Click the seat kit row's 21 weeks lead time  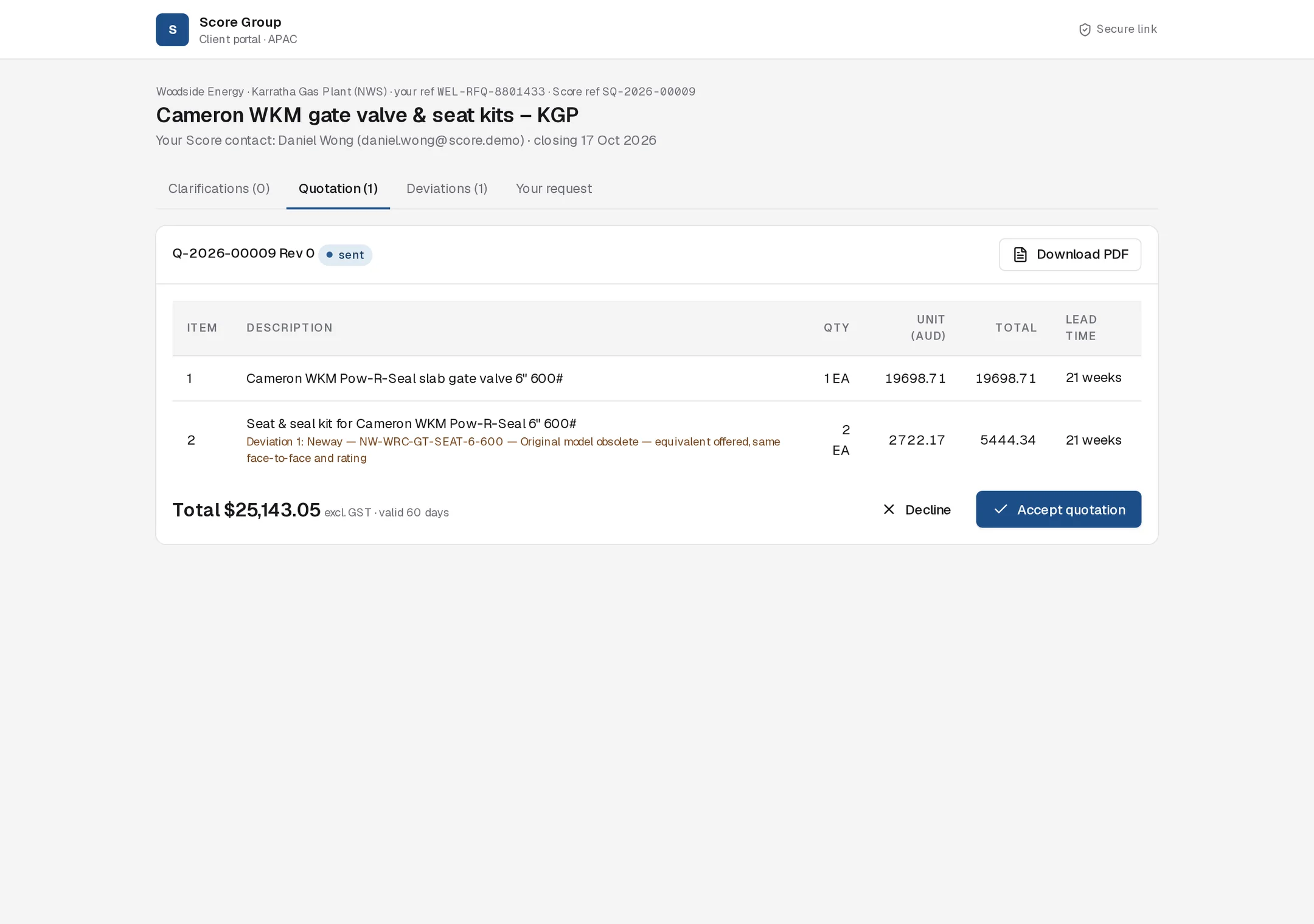pyautogui.click(x=1093, y=440)
